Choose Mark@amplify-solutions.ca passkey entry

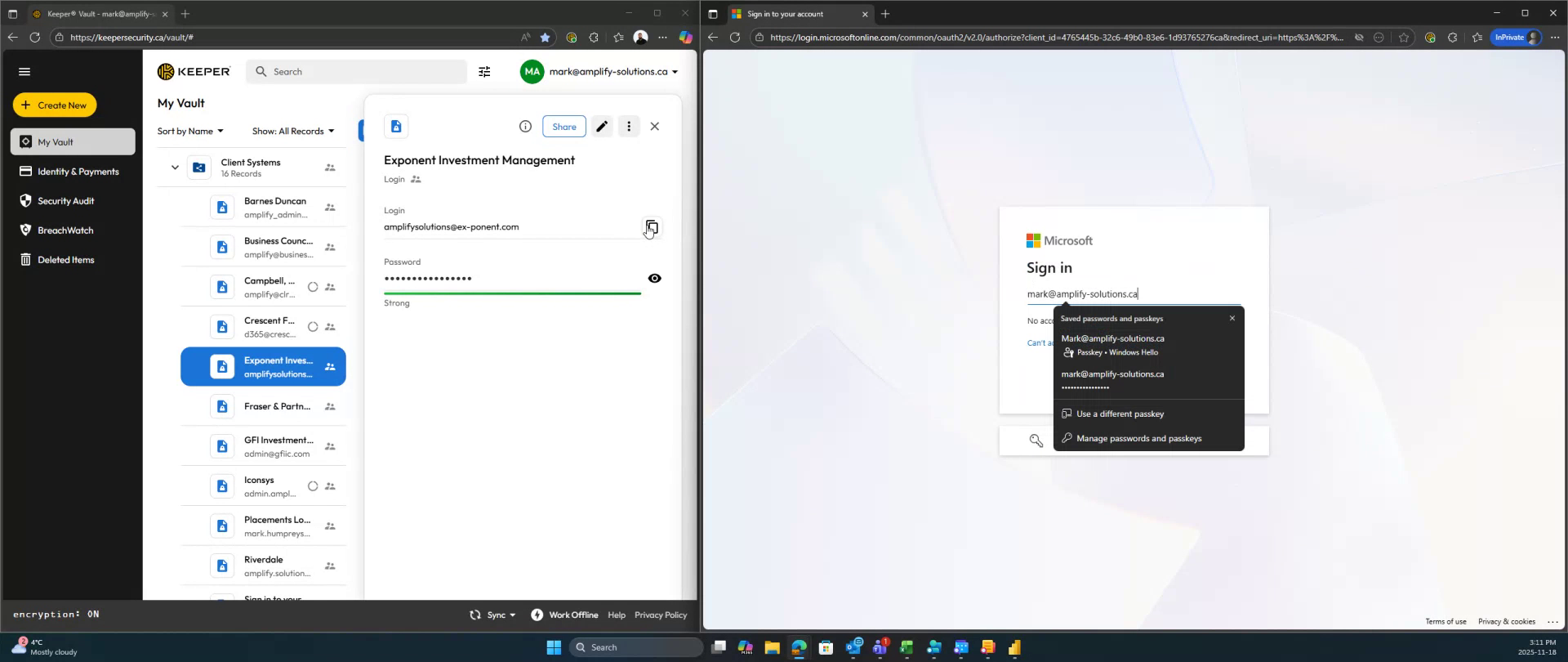(x=1148, y=345)
